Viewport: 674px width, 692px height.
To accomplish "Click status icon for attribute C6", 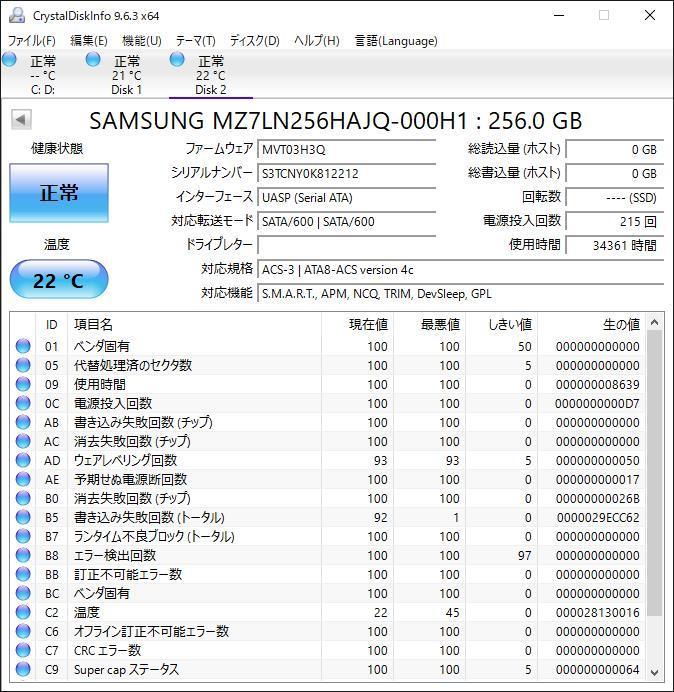I will [23, 631].
